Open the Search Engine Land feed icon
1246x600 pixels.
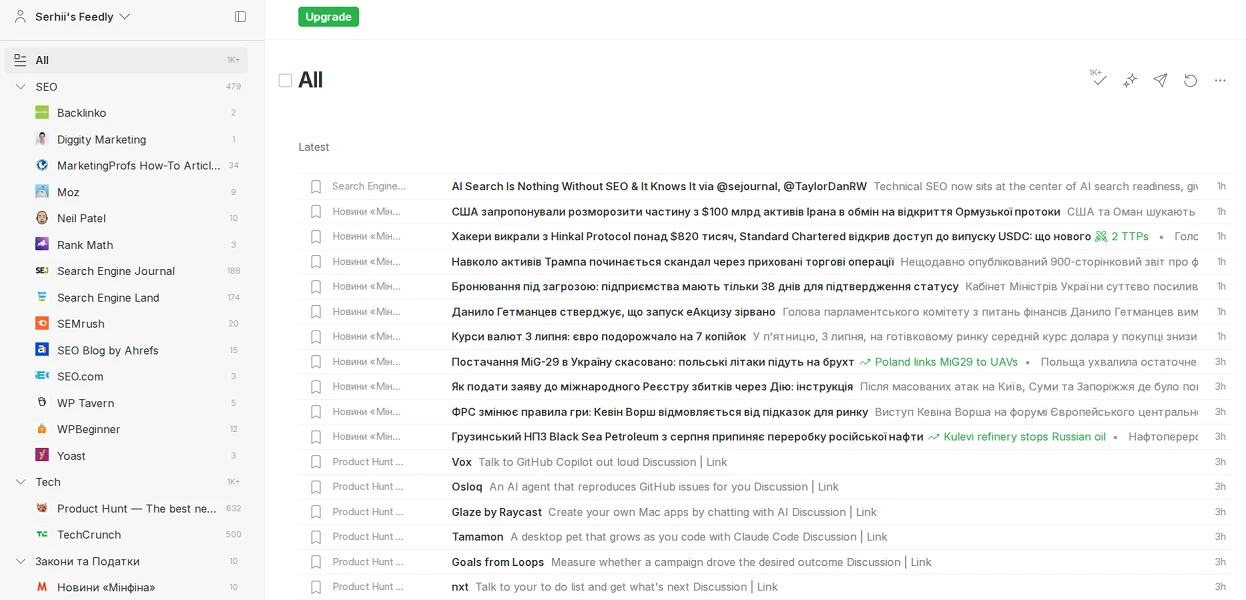point(42,297)
